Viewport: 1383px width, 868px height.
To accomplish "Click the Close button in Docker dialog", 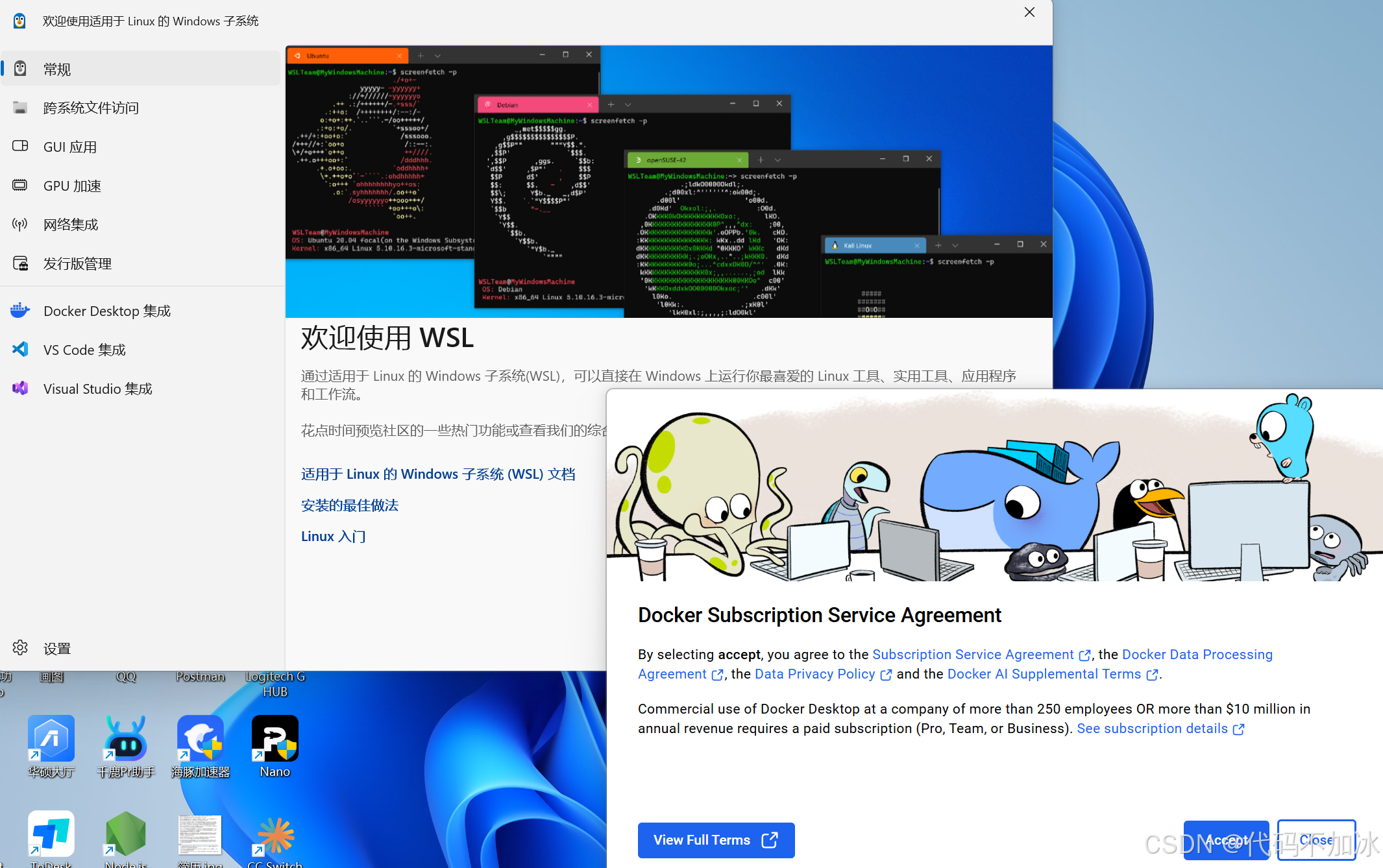I will click(x=1316, y=840).
